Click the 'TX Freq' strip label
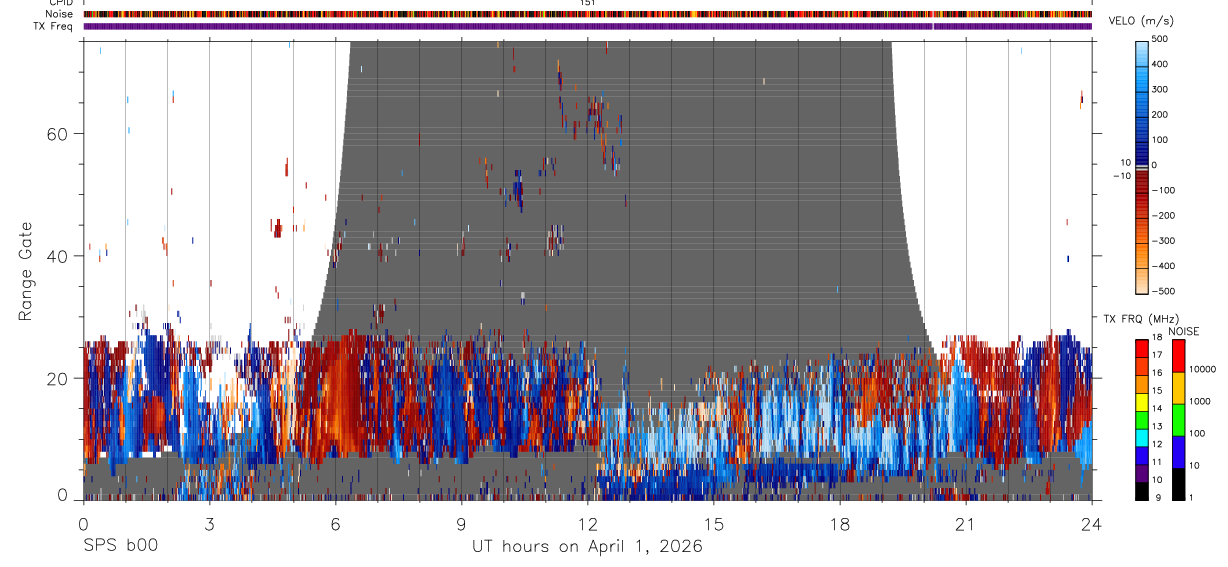The image size is (1228, 567). pos(53,26)
